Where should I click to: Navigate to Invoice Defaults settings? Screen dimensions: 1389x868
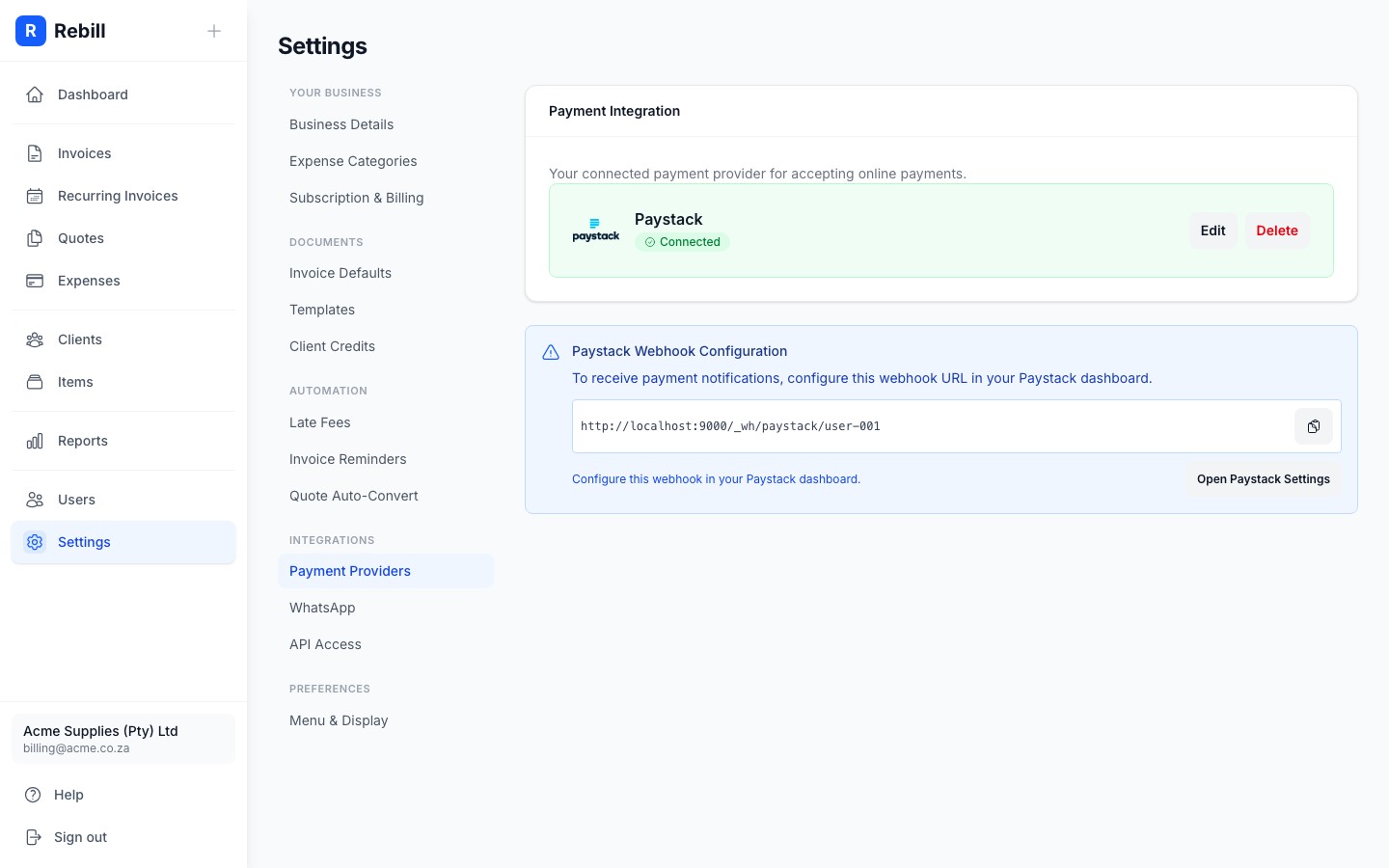coord(340,273)
